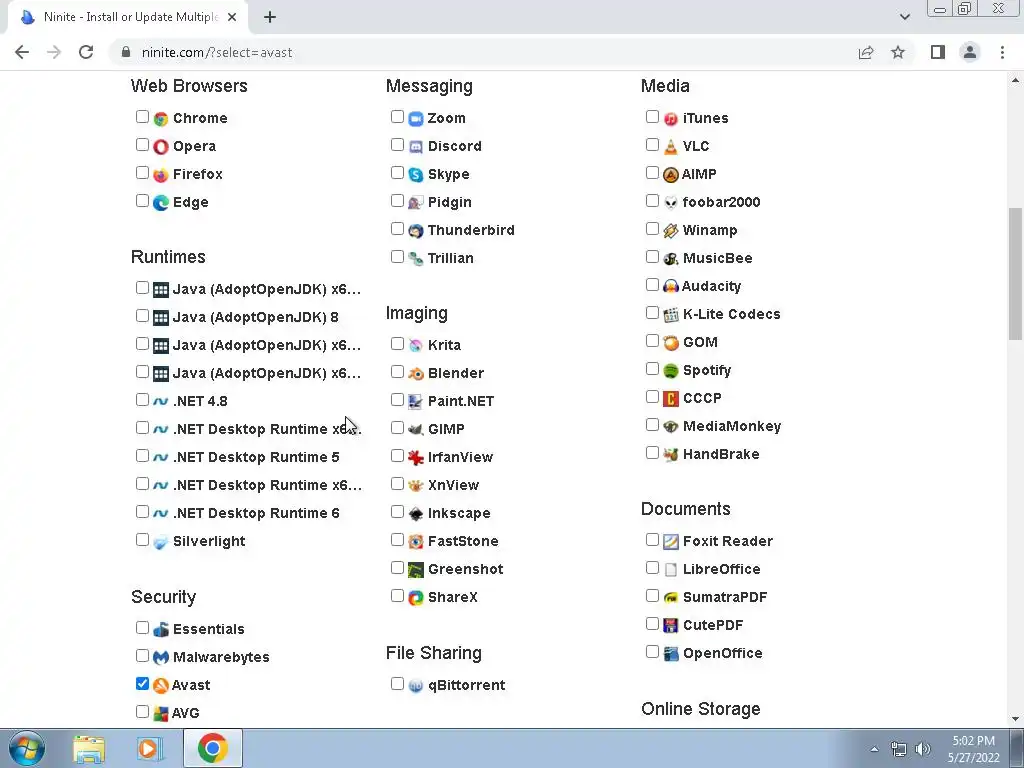Click the CCCP icon
The height and width of the screenshot is (768, 1024).
671,399
